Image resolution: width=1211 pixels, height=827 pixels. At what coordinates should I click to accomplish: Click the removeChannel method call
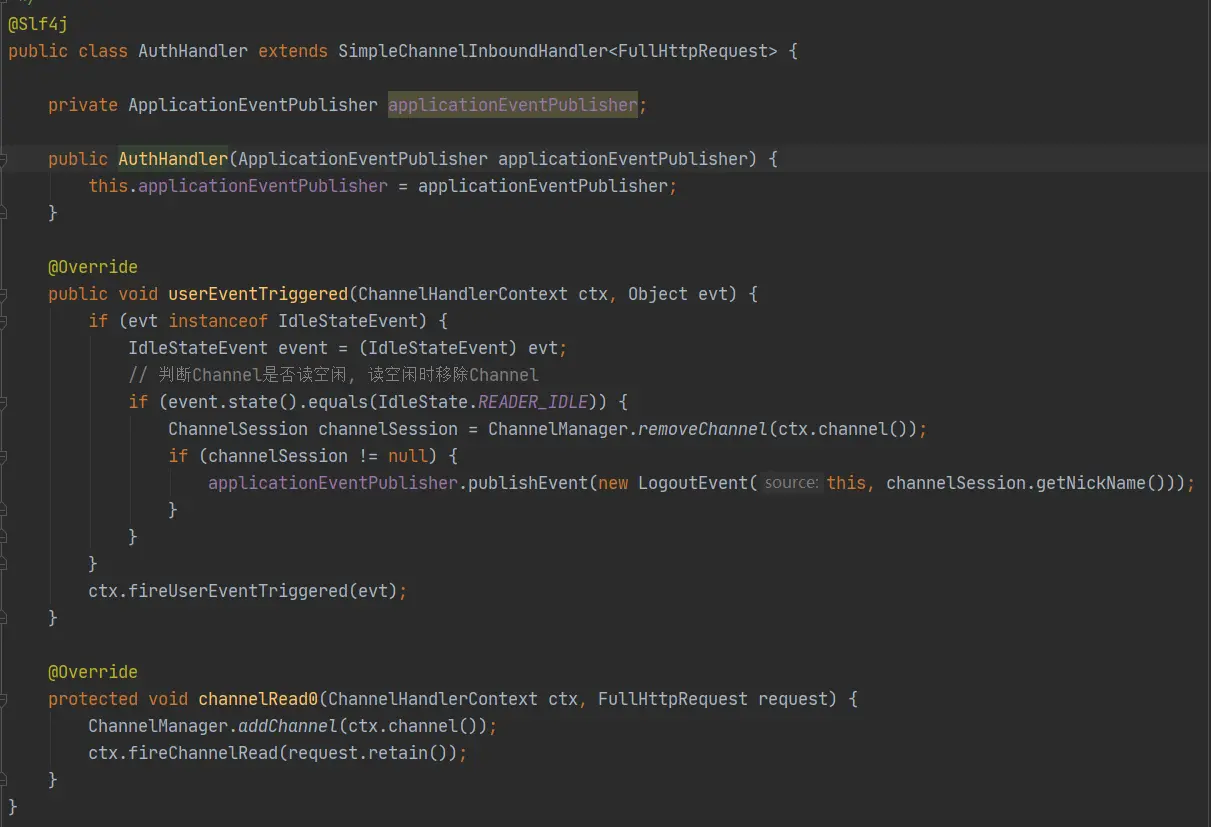pos(703,429)
